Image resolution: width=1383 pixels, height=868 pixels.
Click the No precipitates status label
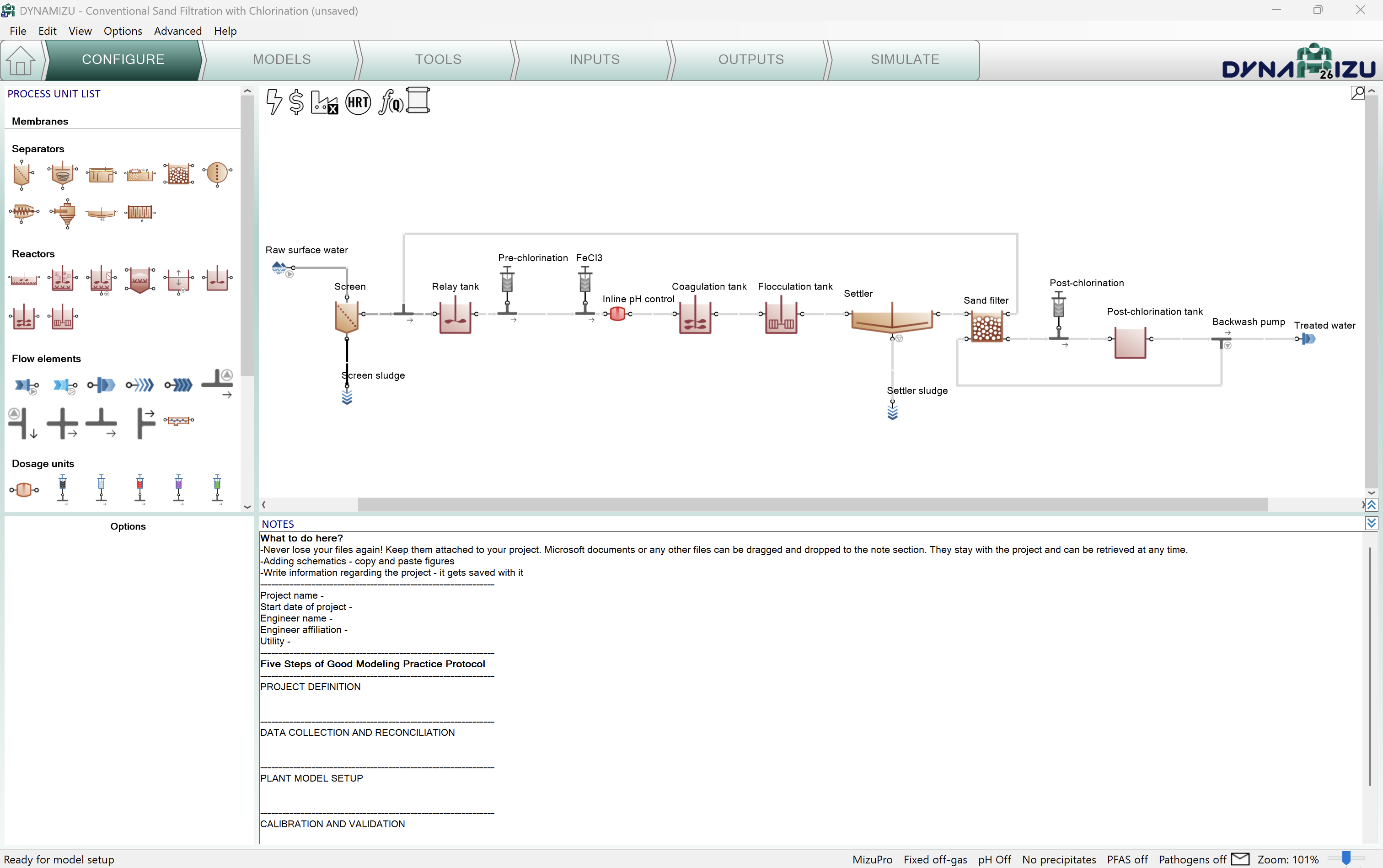[x=1059, y=859]
